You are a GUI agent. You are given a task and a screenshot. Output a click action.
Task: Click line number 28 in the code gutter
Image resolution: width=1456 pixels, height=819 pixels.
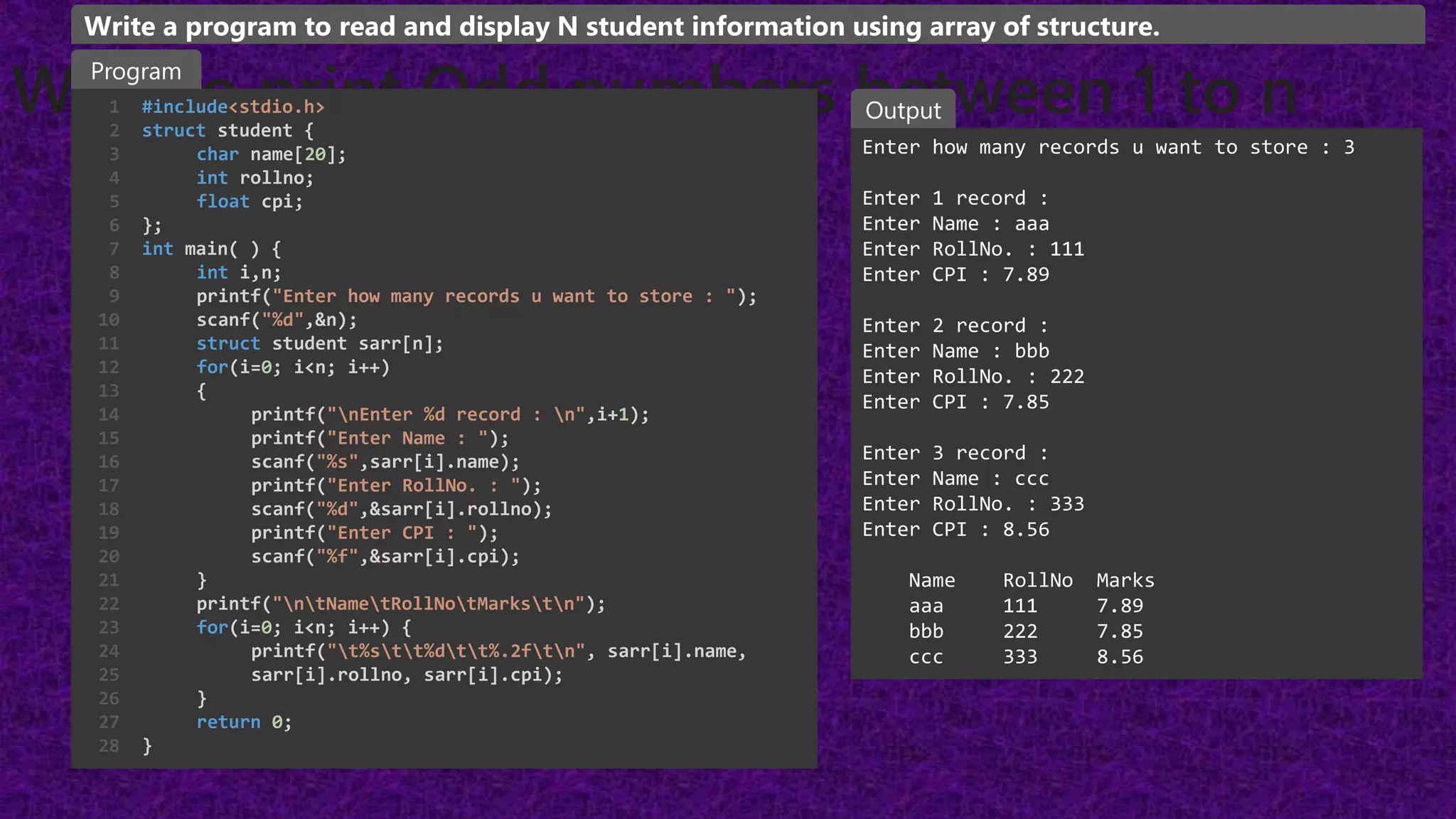pos(109,746)
